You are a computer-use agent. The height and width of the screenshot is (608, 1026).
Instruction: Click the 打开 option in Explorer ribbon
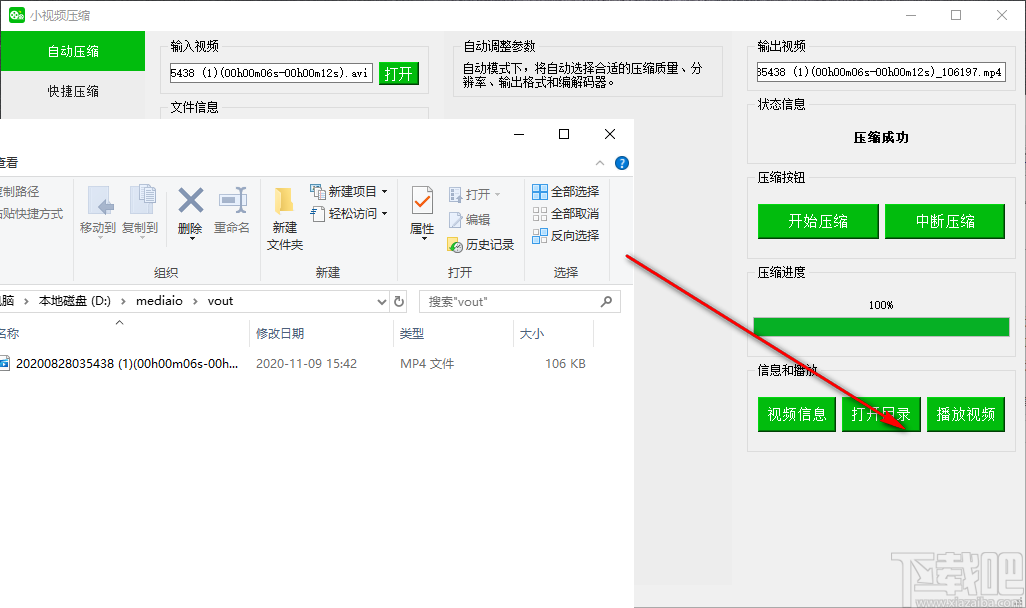coord(474,194)
